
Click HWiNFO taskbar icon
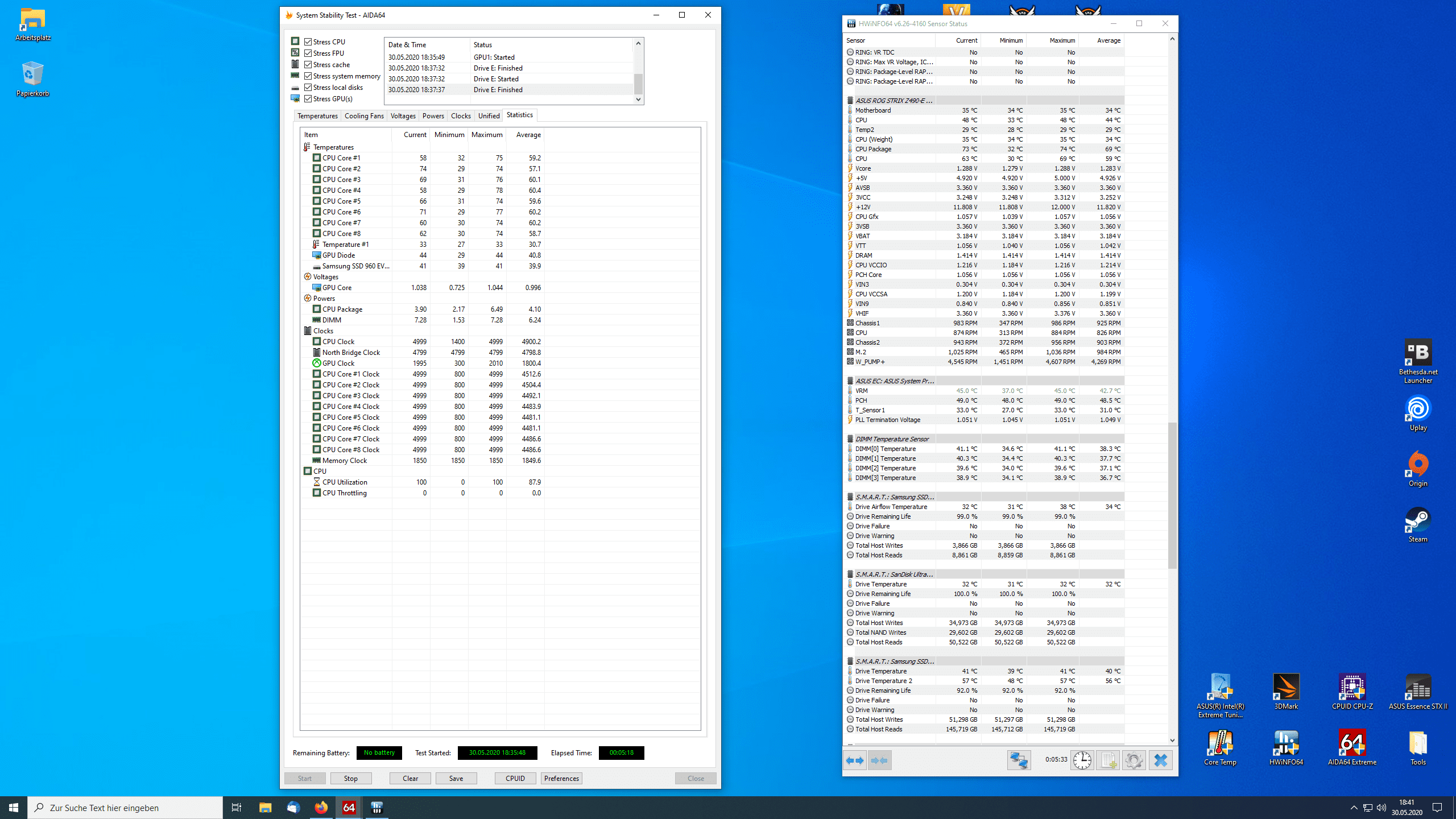point(377,807)
